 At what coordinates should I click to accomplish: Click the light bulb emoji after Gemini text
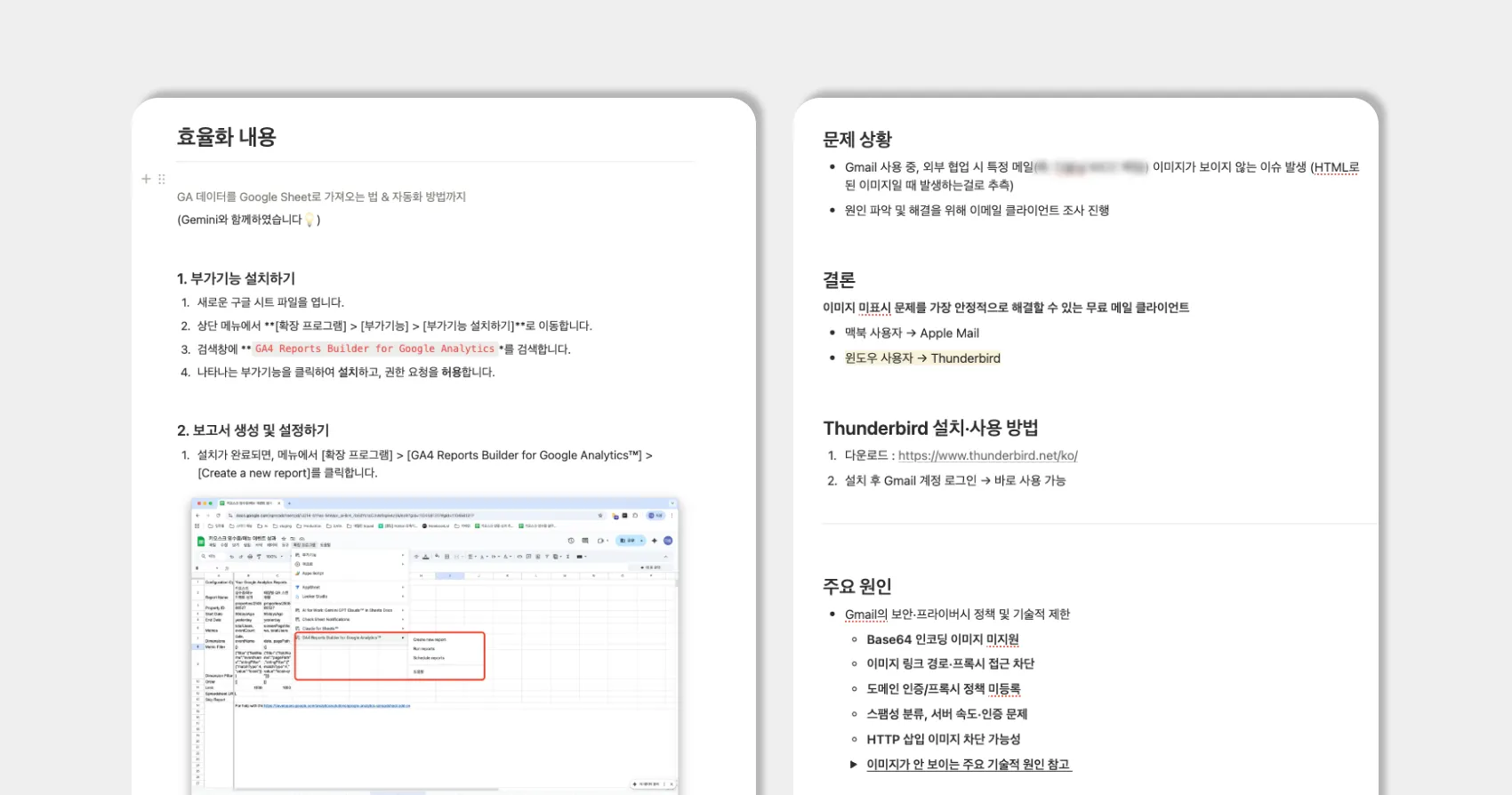pyautogui.click(x=310, y=220)
